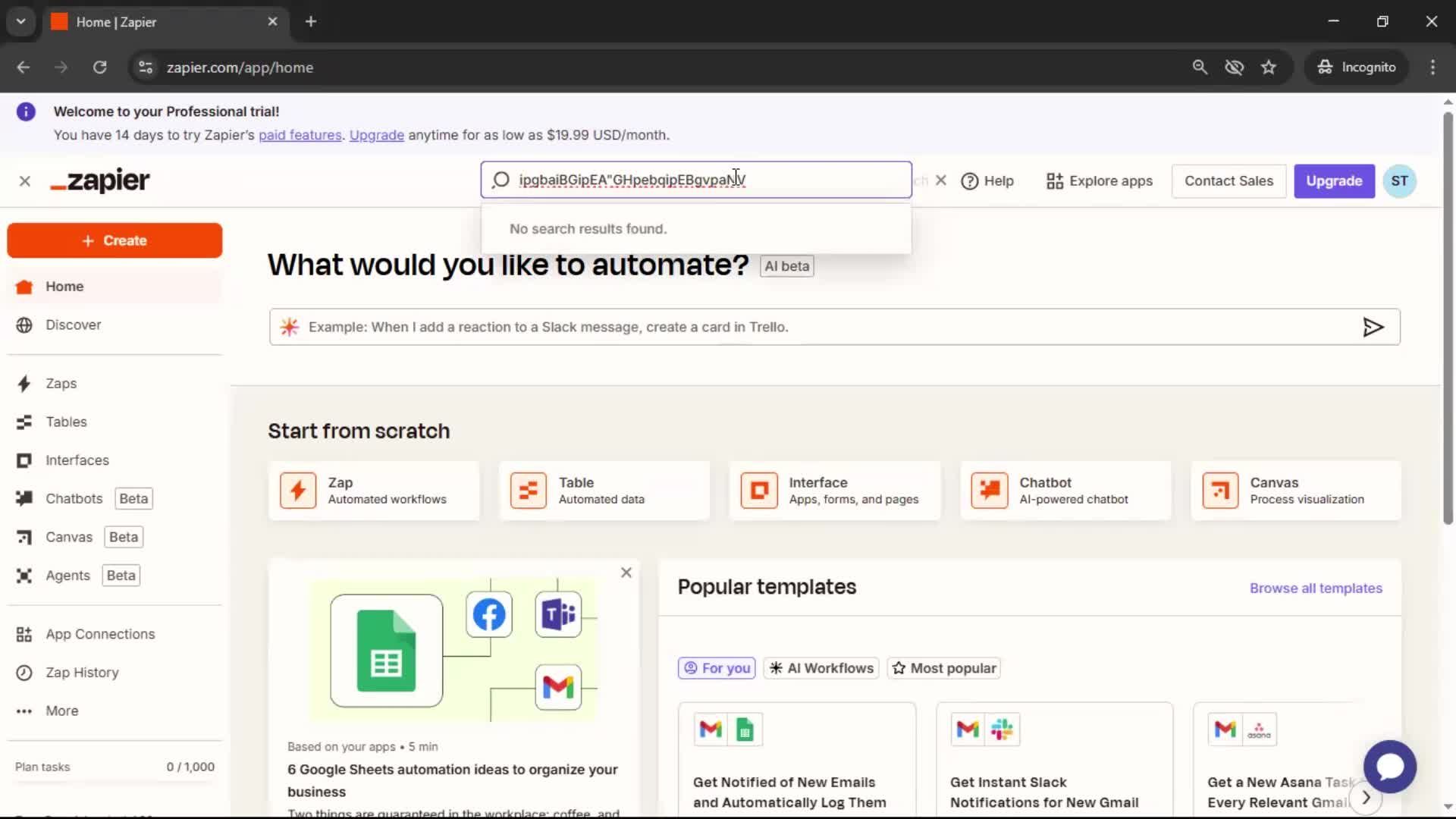
Task: Open Zaps in the sidebar
Action: 115,384
